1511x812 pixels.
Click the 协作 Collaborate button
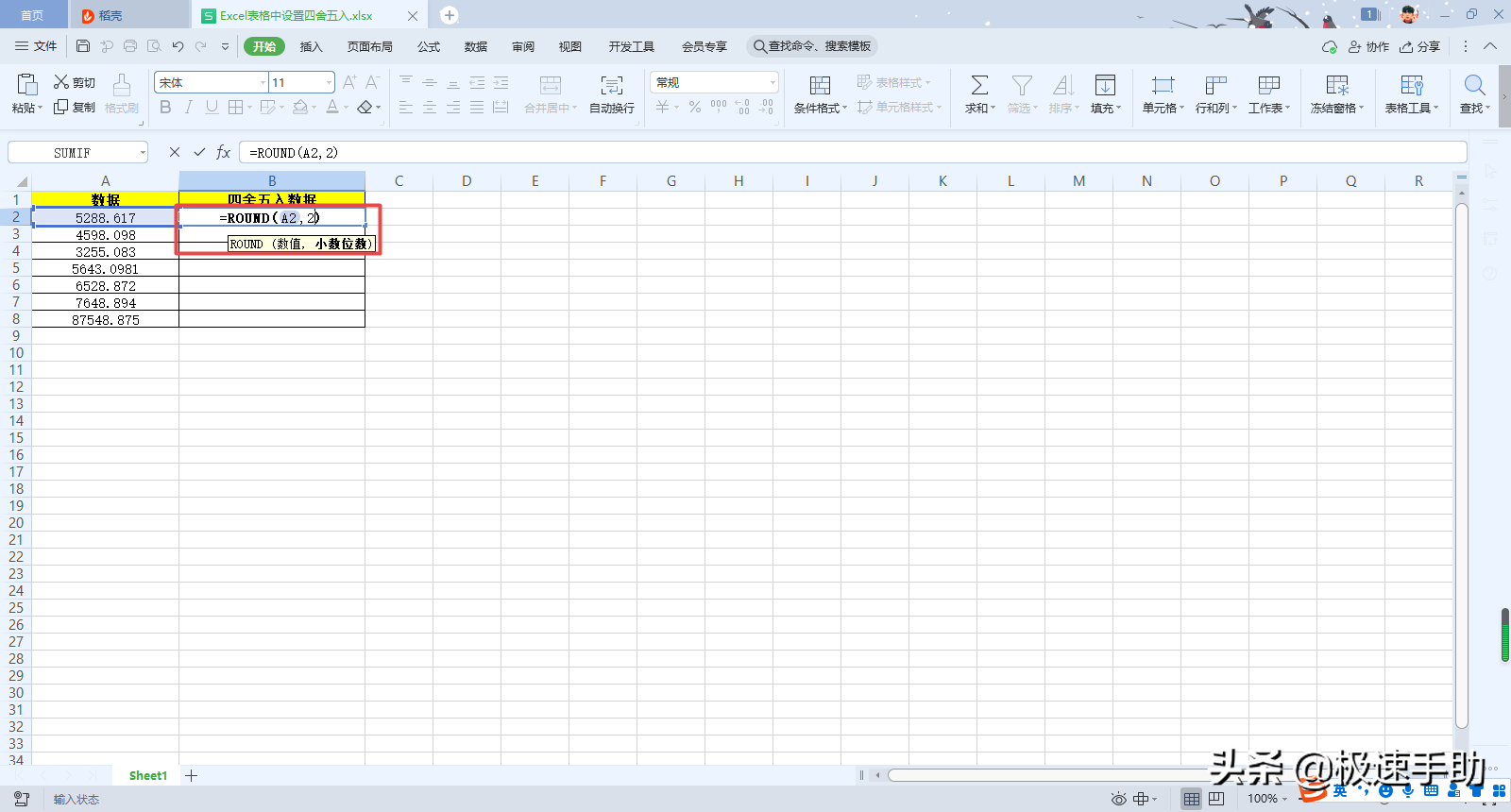(x=1368, y=46)
